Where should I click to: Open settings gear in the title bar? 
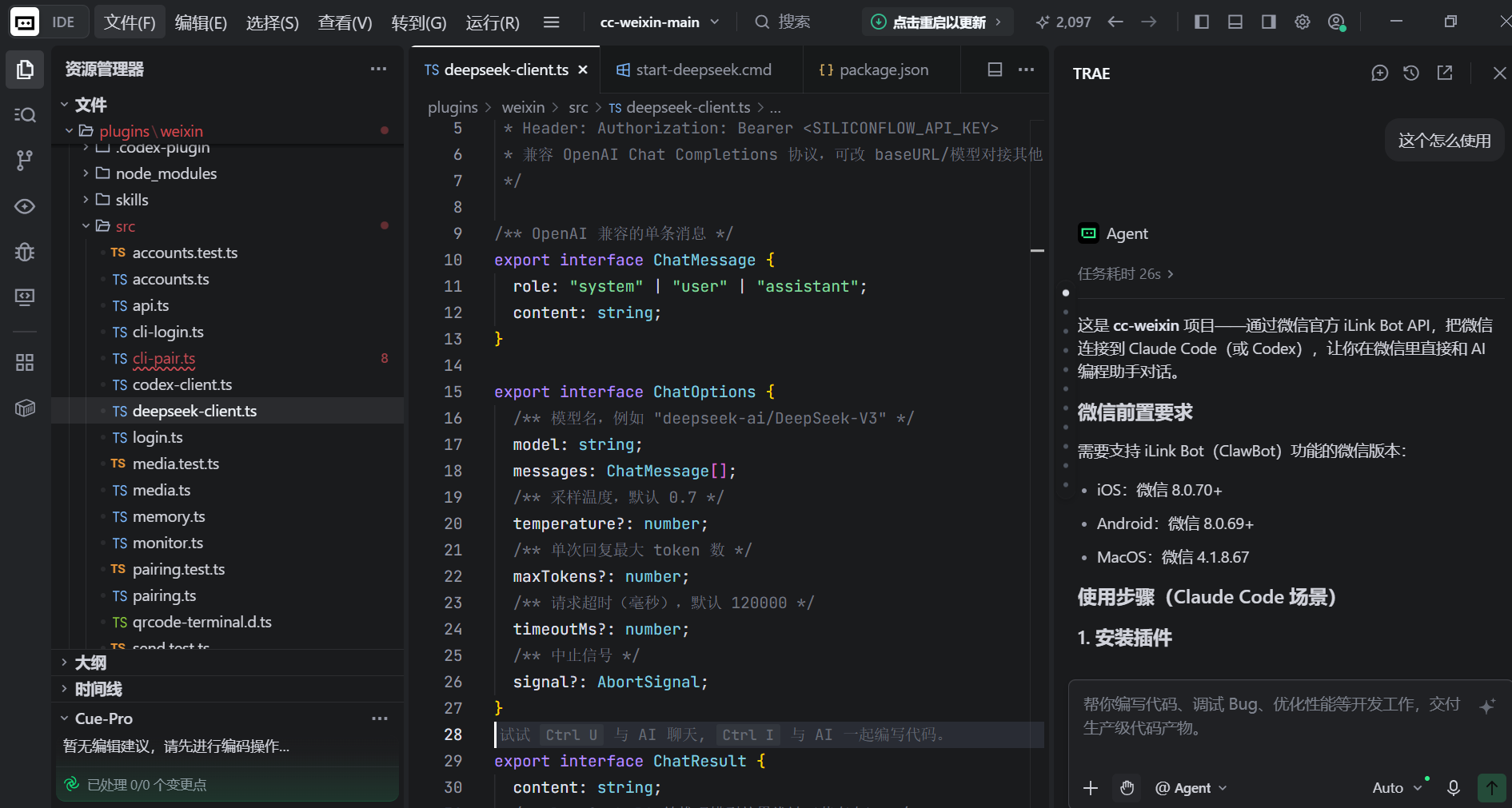point(1303,22)
